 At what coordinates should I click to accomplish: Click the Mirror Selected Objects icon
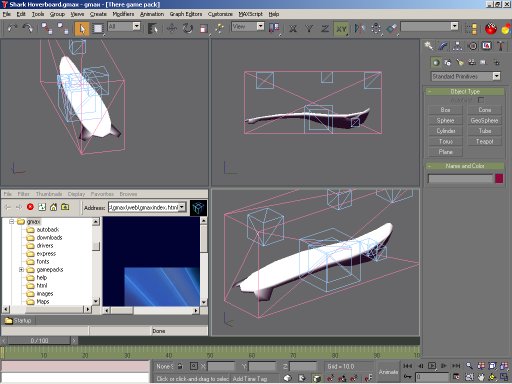pyautogui.click(x=360, y=28)
